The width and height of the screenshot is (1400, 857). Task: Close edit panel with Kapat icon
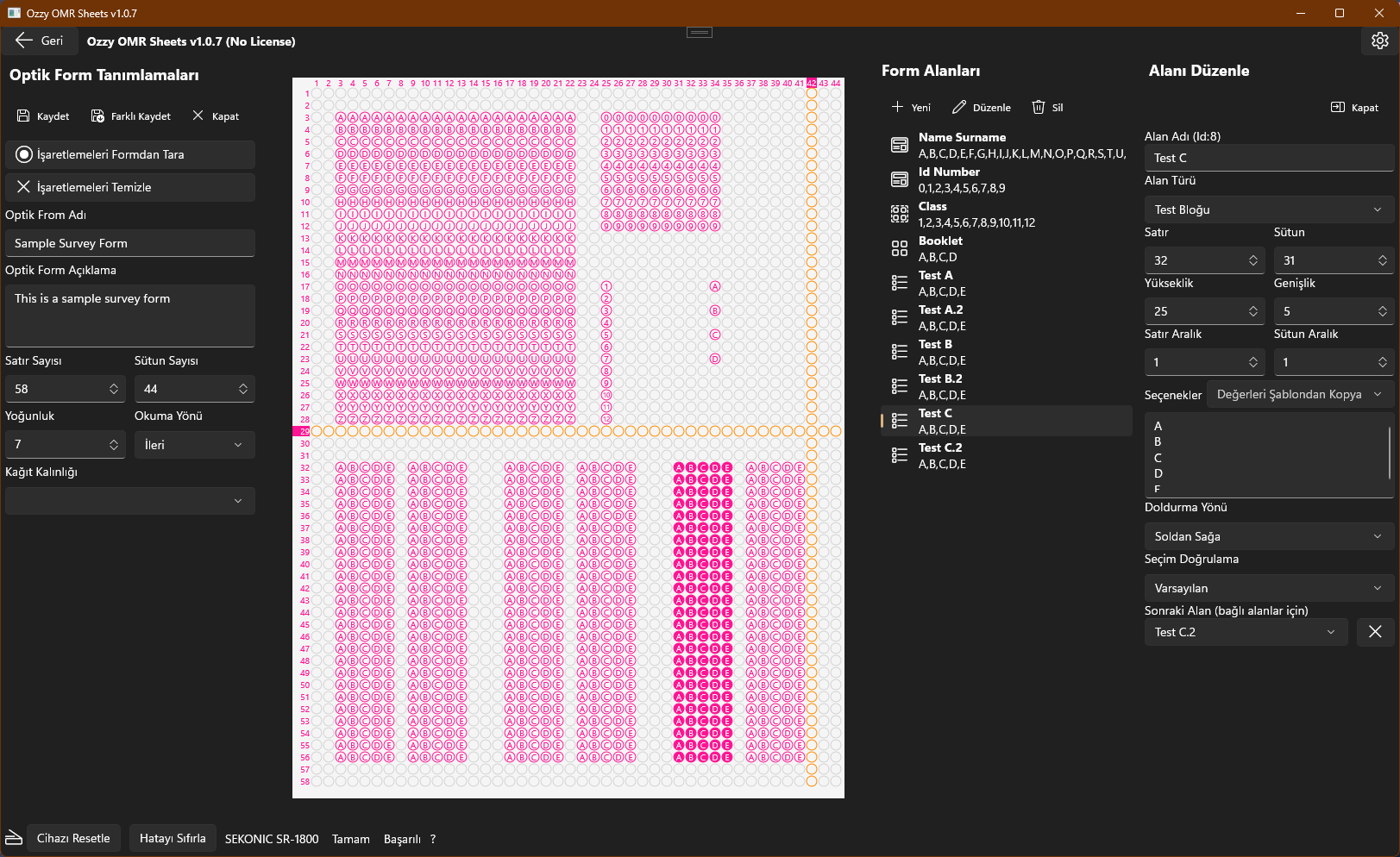(1338, 108)
